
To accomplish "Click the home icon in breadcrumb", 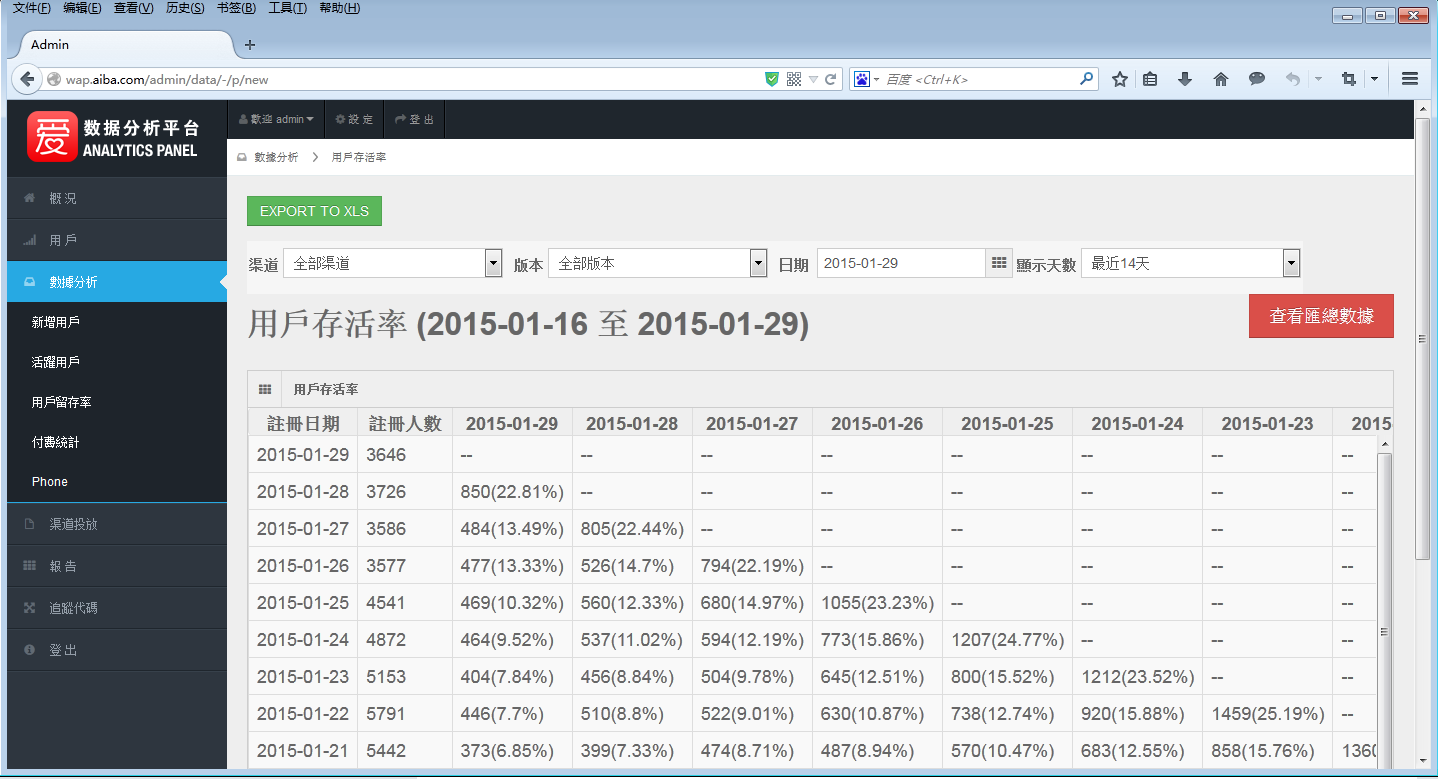I will [241, 158].
